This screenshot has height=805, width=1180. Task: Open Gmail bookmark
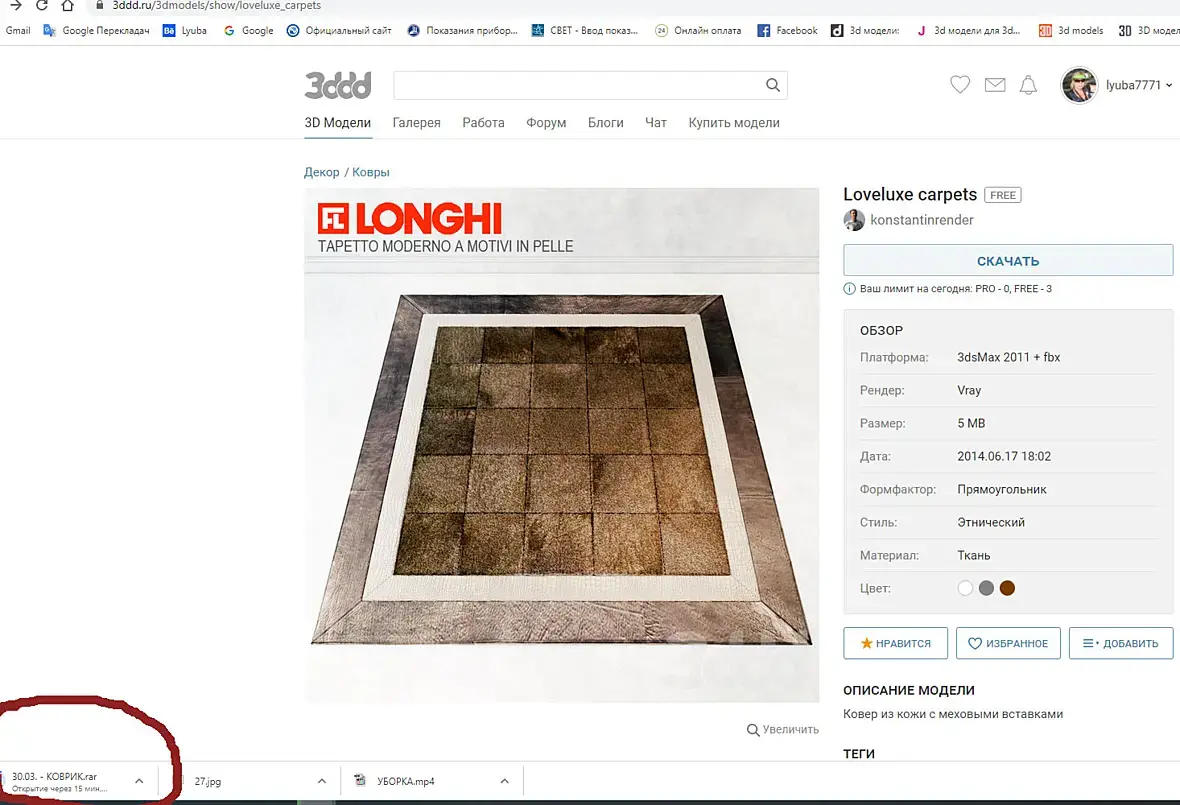pyautogui.click(x=18, y=31)
